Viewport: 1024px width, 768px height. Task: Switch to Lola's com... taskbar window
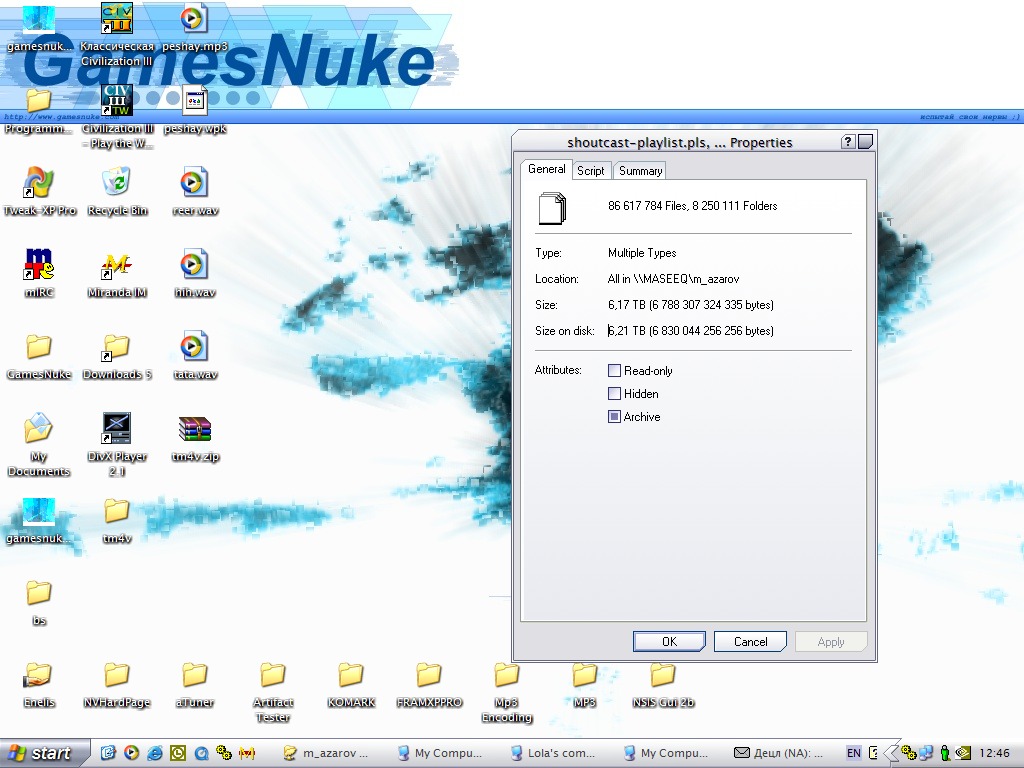point(554,753)
